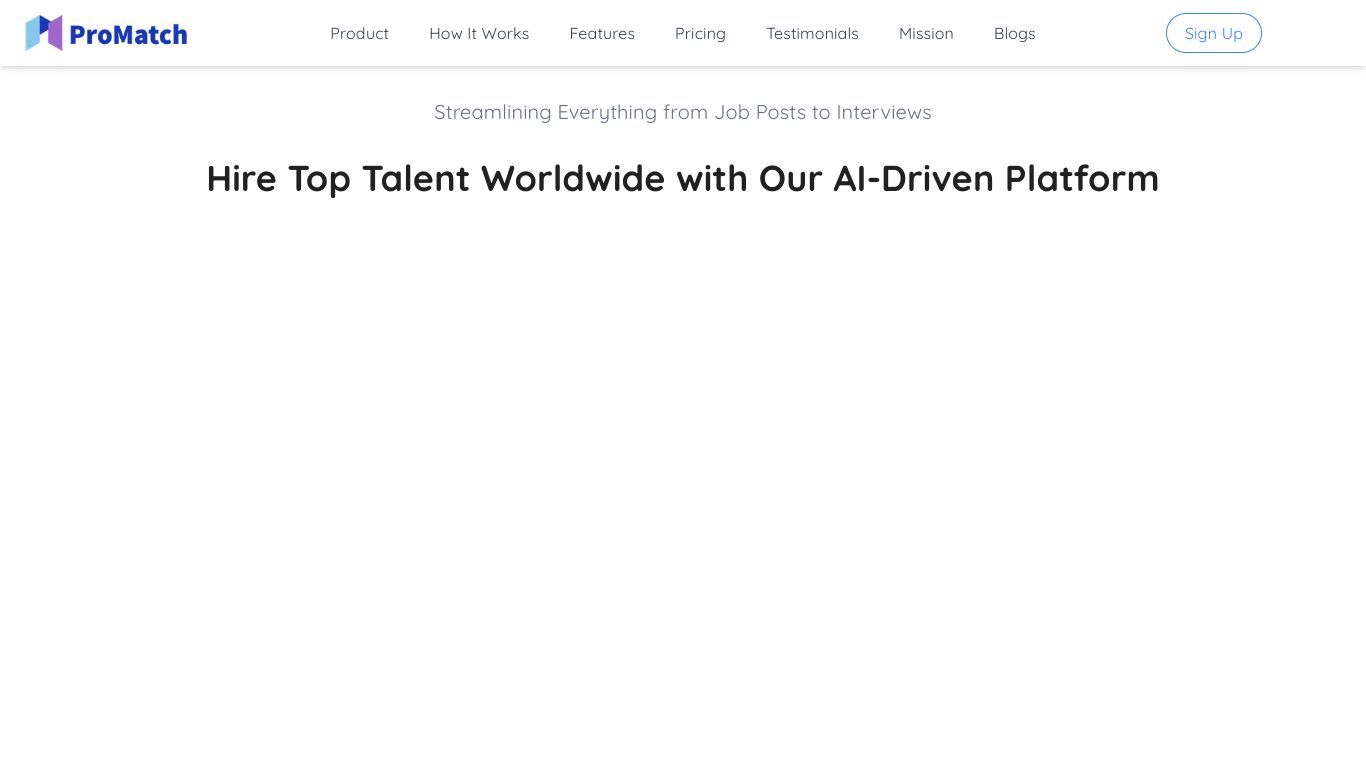Image resolution: width=1366 pixels, height=768 pixels.
Task: Click the 'Hire Top Talent Worldwide' heading
Action: (683, 178)
